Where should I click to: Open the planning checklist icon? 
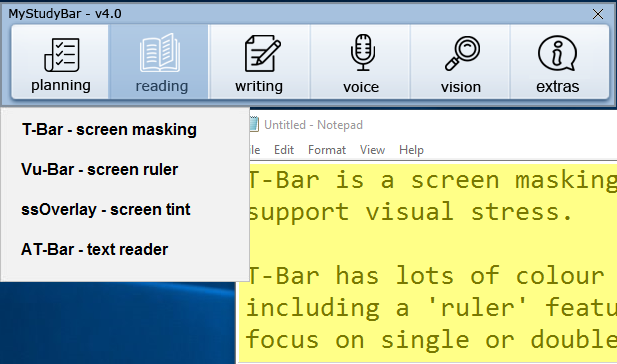coord(61,55)
